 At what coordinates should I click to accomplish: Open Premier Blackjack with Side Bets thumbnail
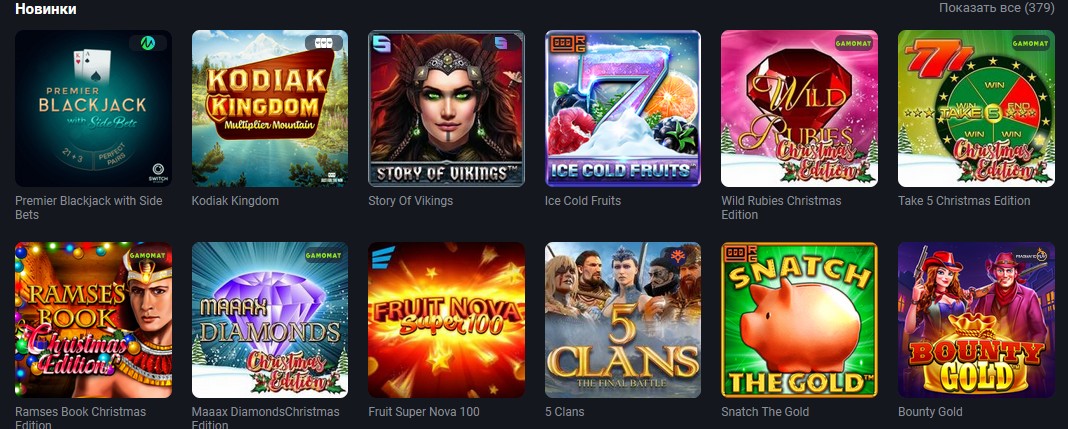93,108
